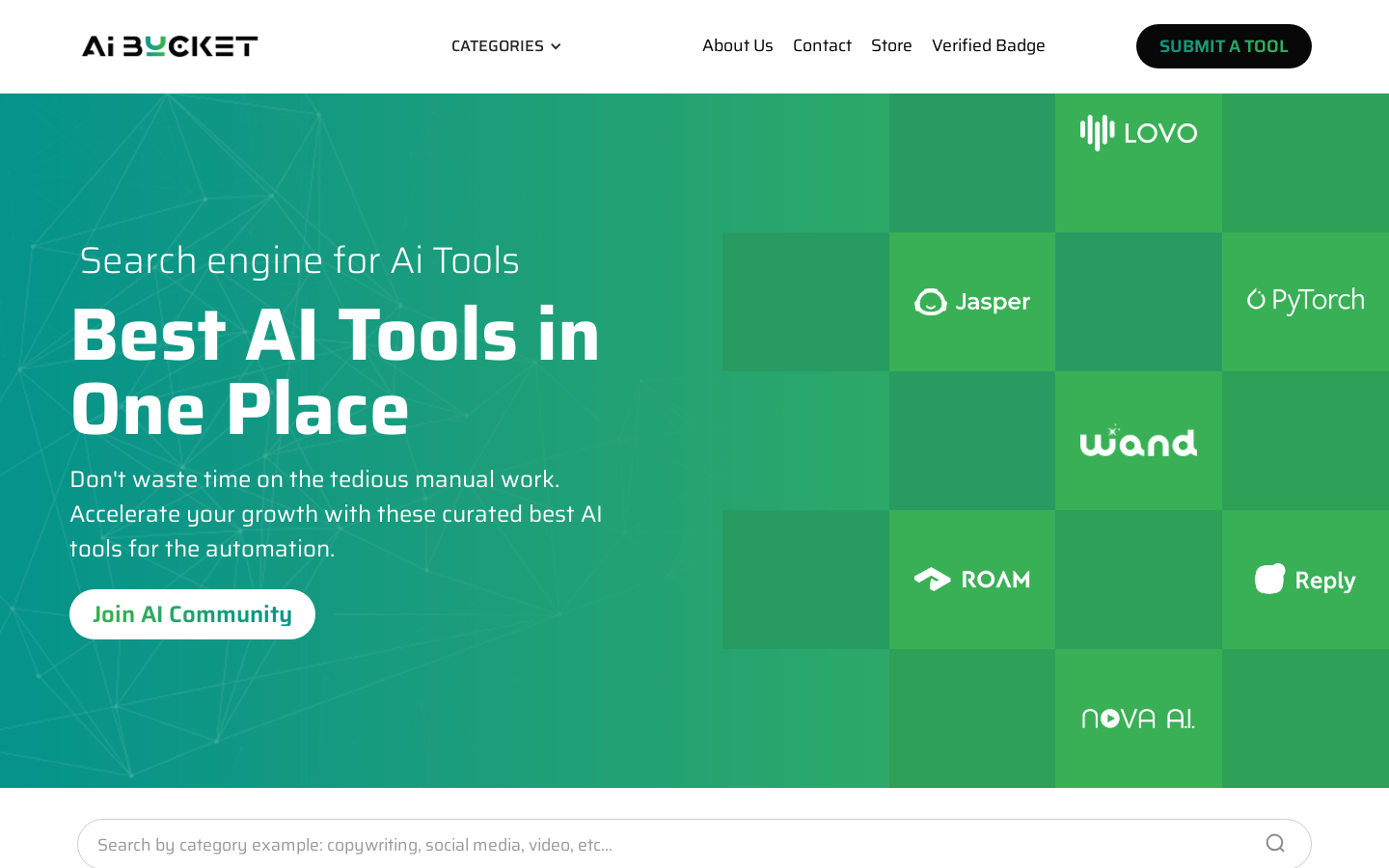Click the ROAM logo tile
The width and height of the screenshot is (1389, 868).
pyautogui.click(x=972, y=580)
